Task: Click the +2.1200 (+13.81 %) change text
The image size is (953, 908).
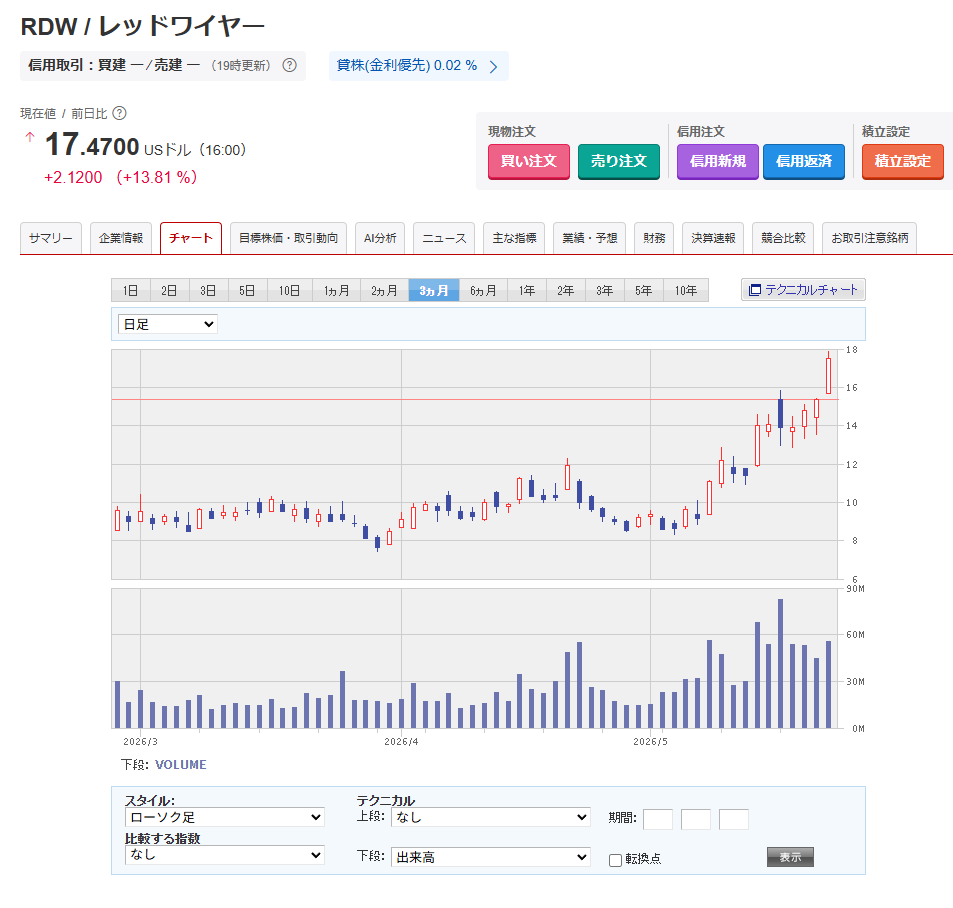Action: tap(120, 177)
